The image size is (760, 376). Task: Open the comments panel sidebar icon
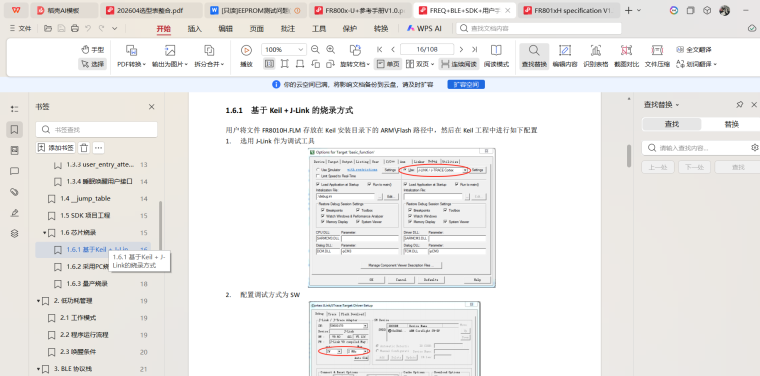(x=15, y=171)
